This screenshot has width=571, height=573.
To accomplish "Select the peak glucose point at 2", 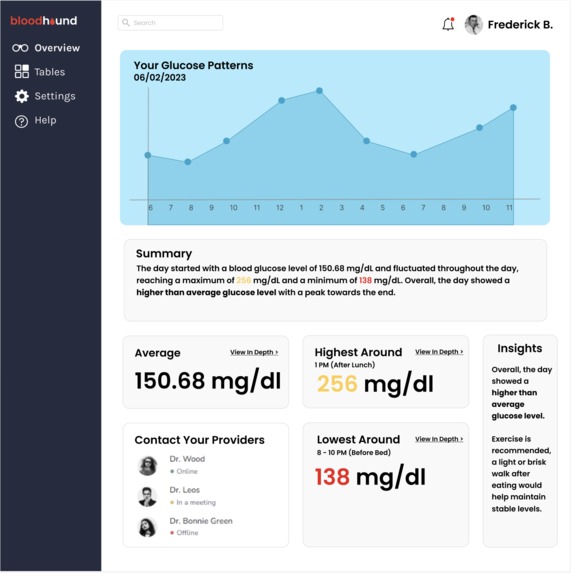I will coord(319,91).
